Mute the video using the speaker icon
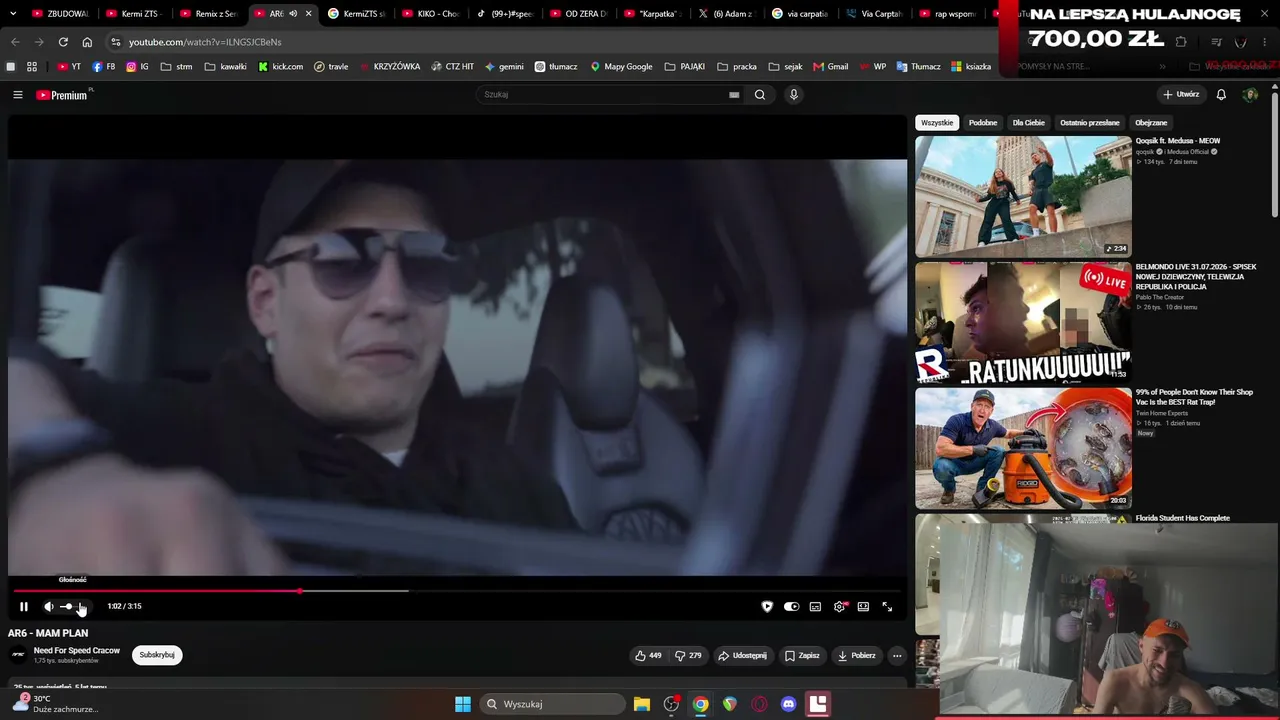Image resolution: width=1280 pixels, height=720 pixels. tap(48, 606)
